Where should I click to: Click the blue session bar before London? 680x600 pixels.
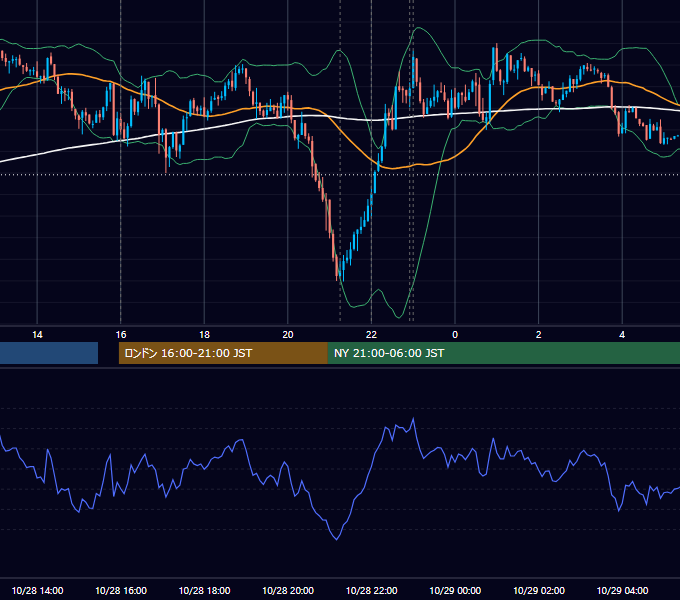(x=49, y=353)
